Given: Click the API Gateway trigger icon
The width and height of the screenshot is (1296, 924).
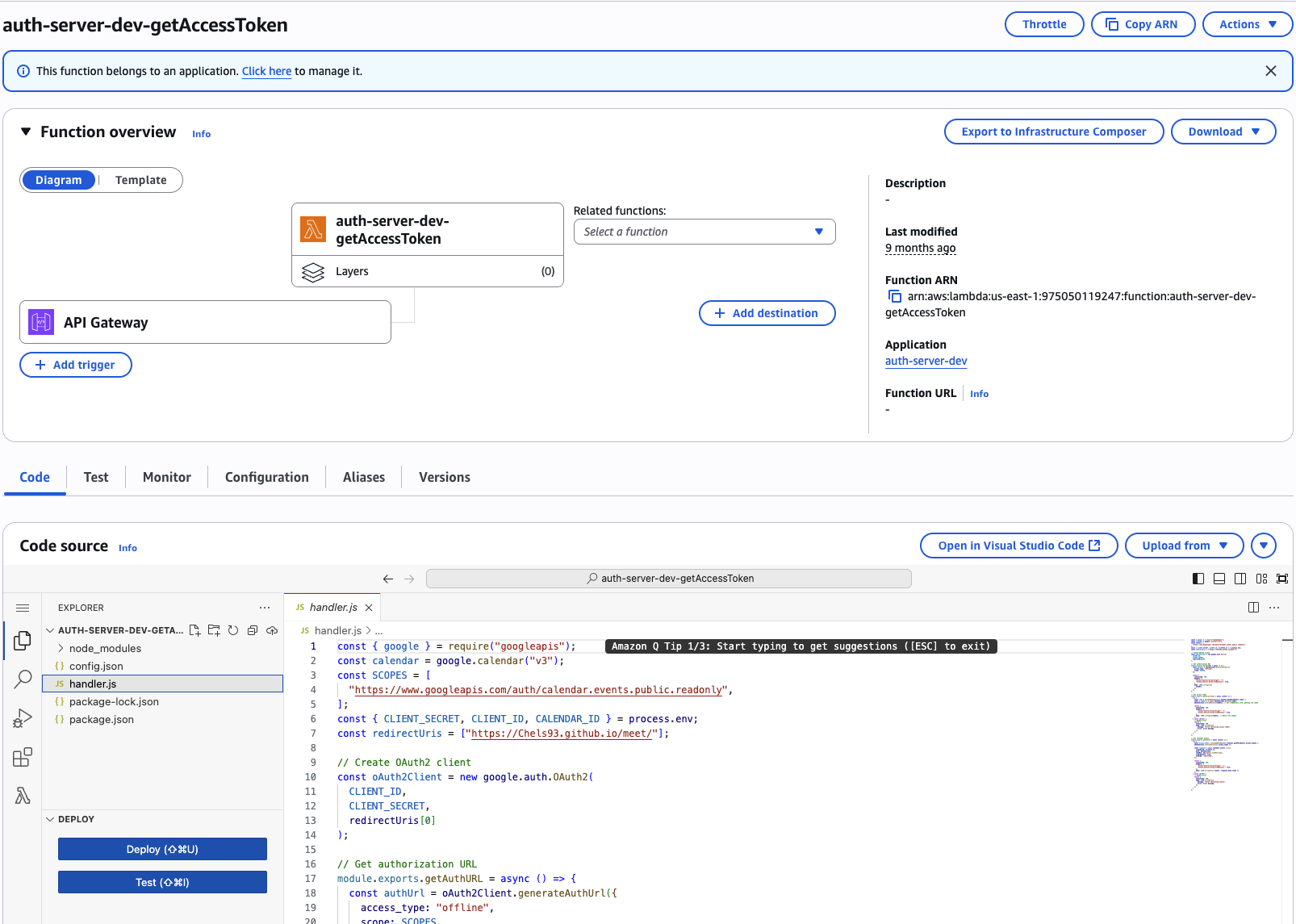Looking at the screenshot, I should click(x=41, y=322).
